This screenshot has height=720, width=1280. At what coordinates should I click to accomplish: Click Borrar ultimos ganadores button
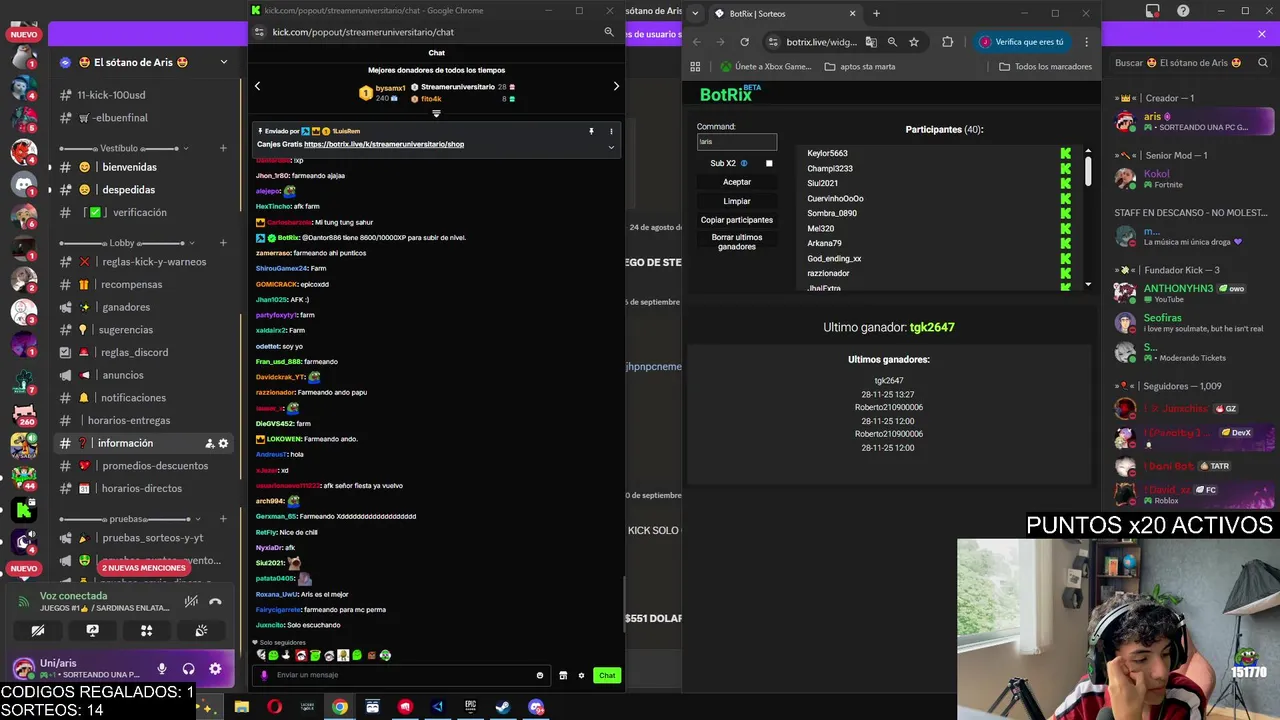point(737,242)
